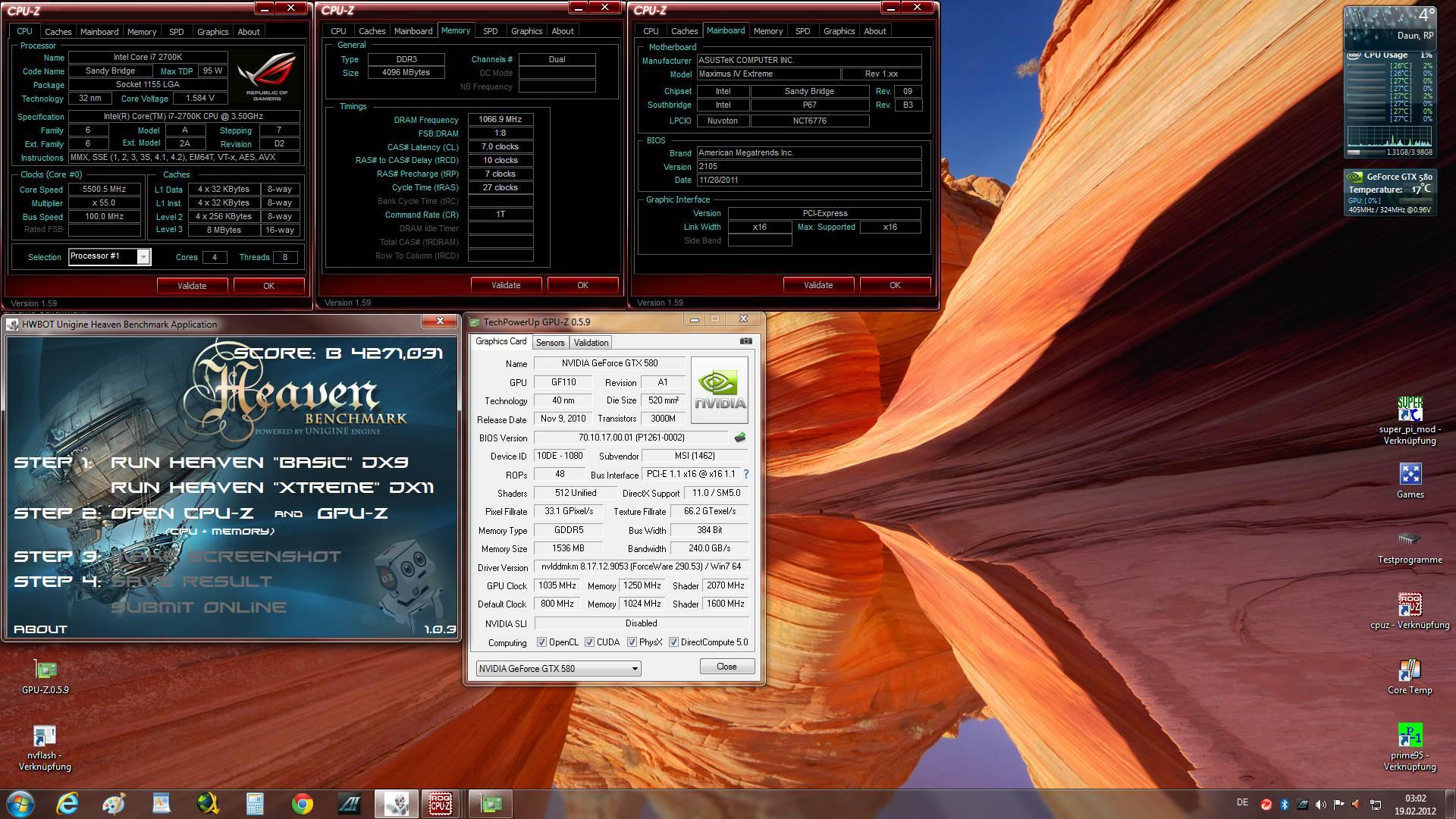This screenshot has width=1456, height=819.
Task: Toggle the DirectCompute 5.0 checkbox
Action: click(x=673, y=642)
